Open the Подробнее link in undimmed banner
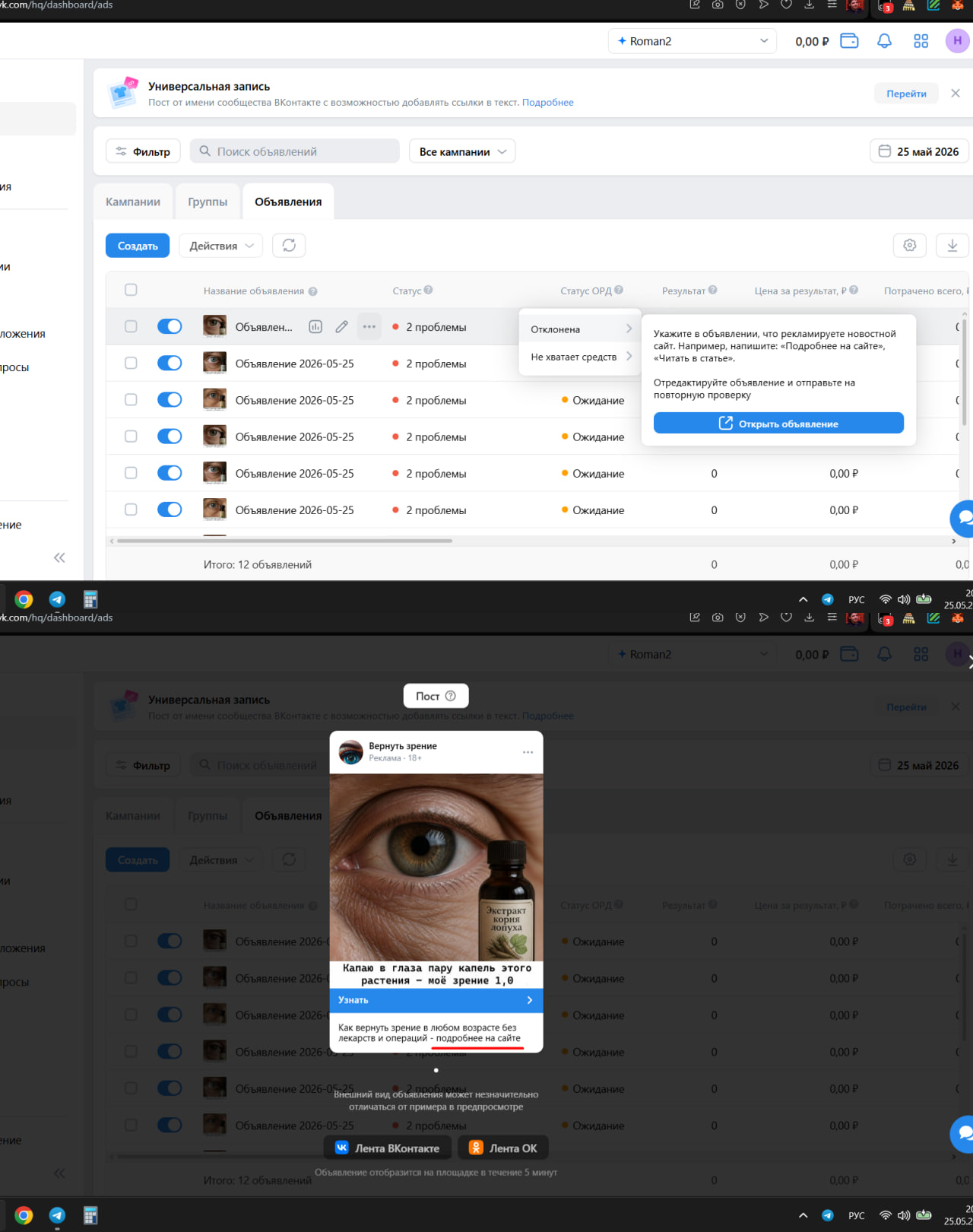Viewport: 973px width, 1232px height. [x=547, y=103]
